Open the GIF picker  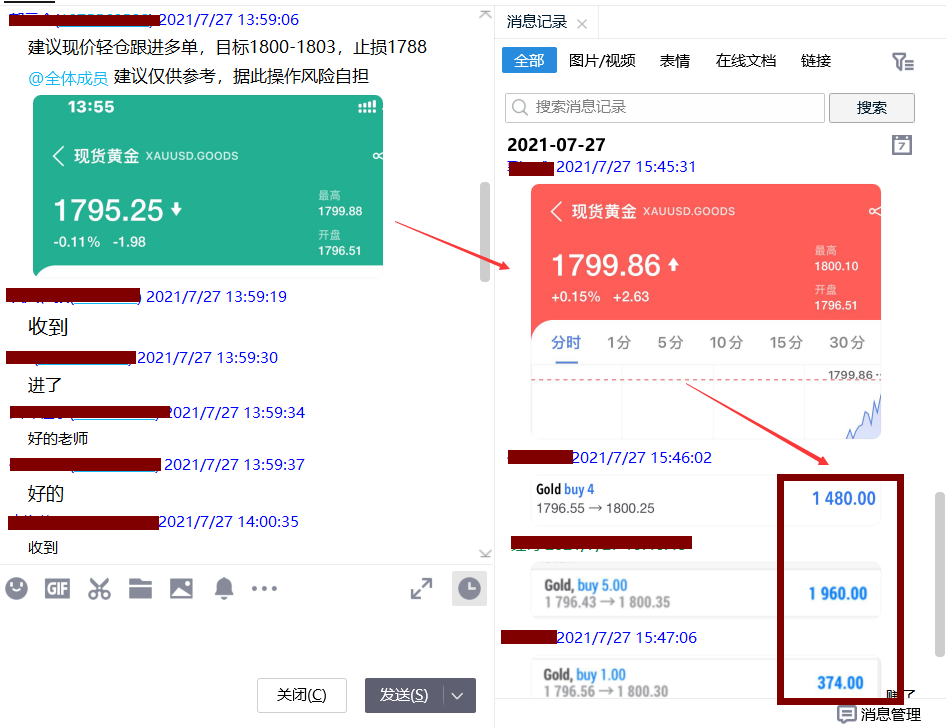tap(57, 588)
